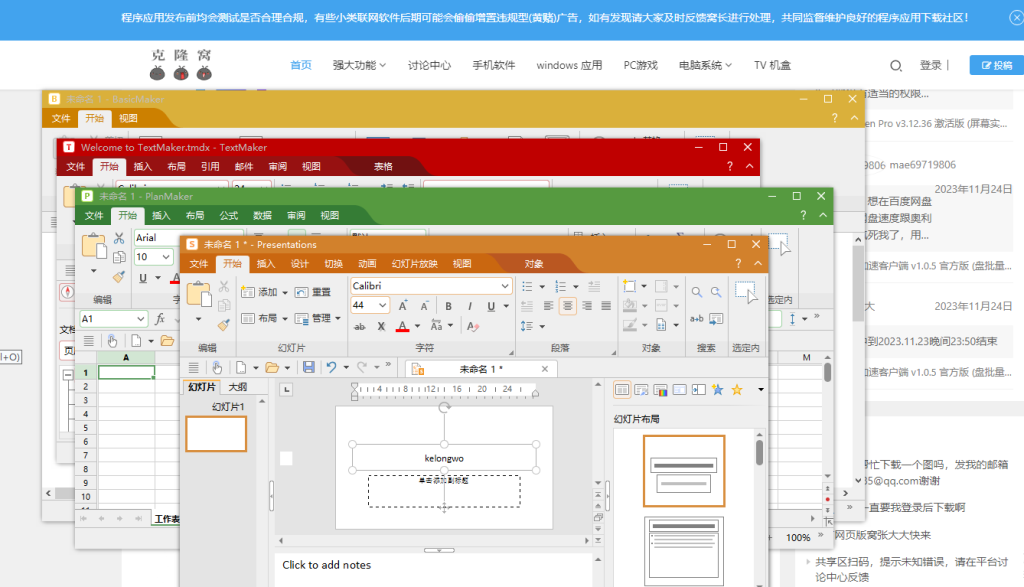Click the clear formatting icon in character group
The height and width of the screenshot is (587, 1024).
pos(473,326)
